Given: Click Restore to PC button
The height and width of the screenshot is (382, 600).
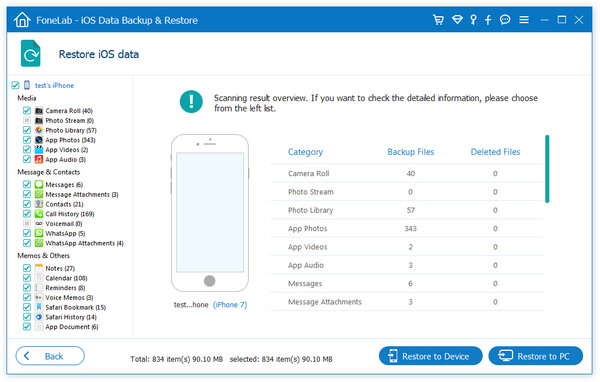Looking at the screenshot, I should (x=536, y=356).
